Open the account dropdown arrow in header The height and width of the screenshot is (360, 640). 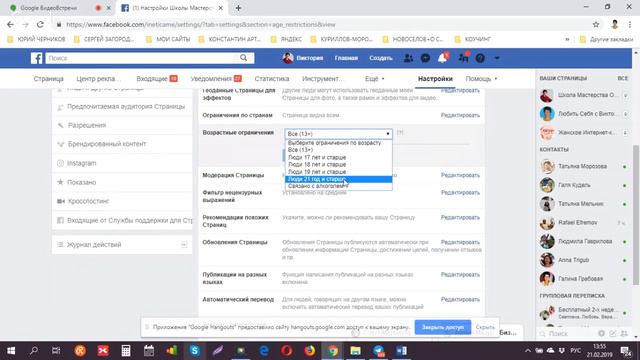pyautogui.click(x=497, y=58)
